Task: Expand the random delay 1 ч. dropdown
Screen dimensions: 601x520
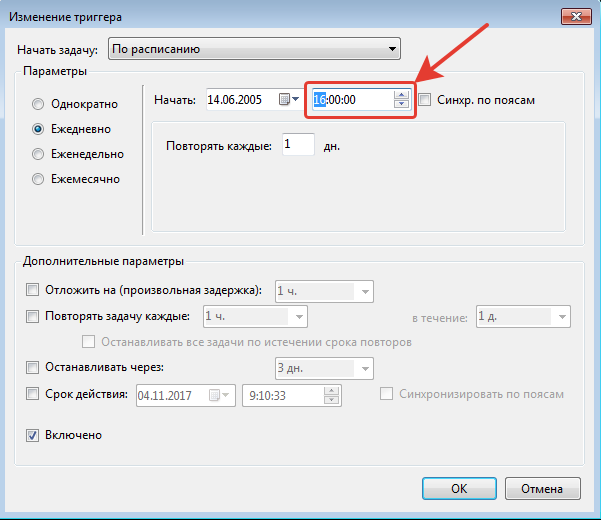Action: [324, 292]
